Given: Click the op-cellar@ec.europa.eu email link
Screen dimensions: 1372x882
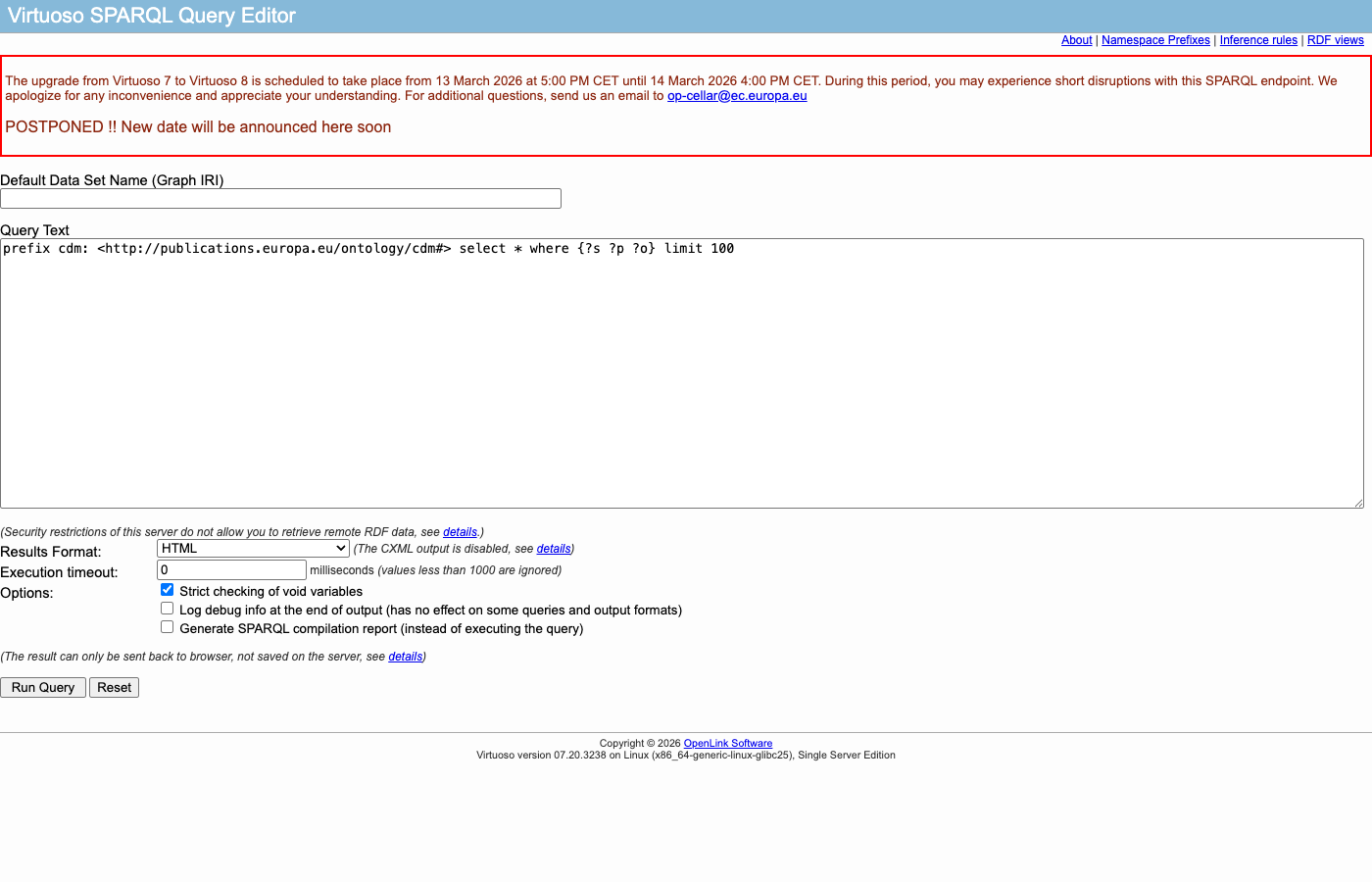Looking at the screenshot, I should pos(737,96).
